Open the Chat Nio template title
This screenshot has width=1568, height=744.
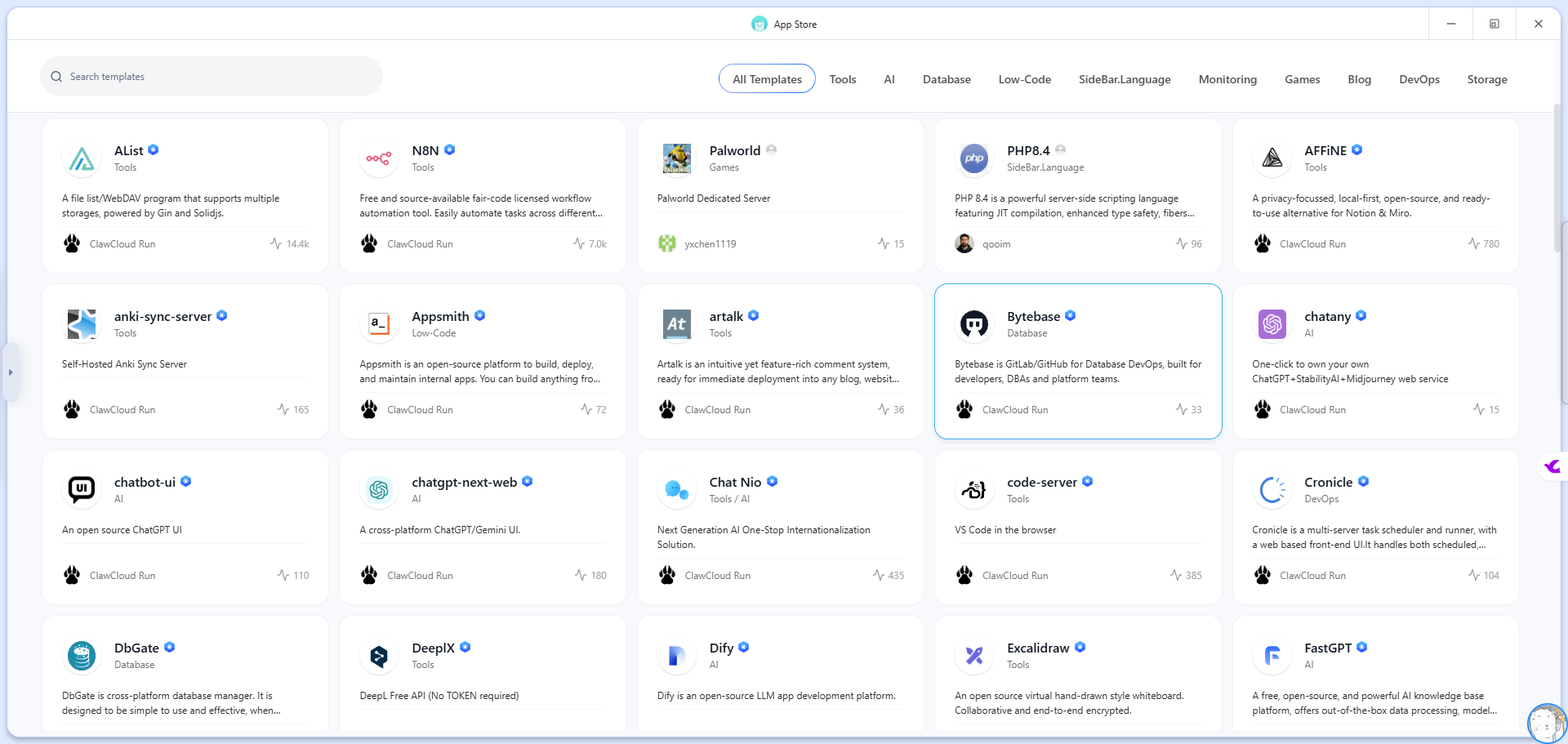pos(735,482)
